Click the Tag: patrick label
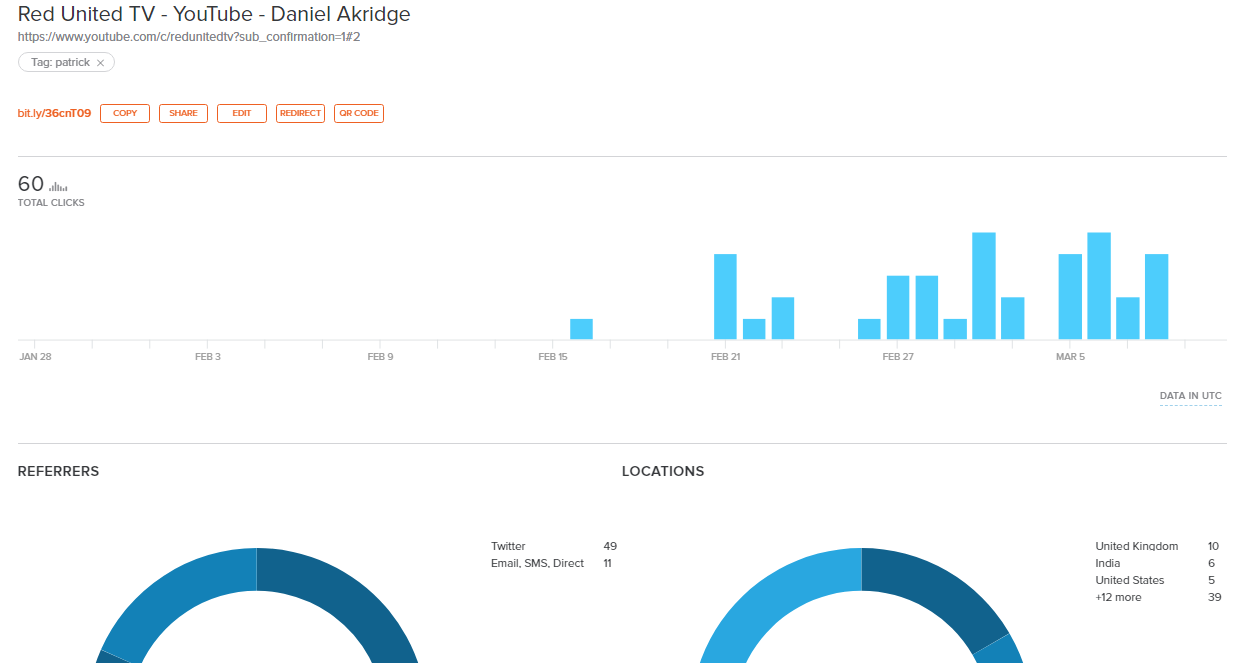The width and height of the screenshot is (1250, 663). [x=60, y=63]
